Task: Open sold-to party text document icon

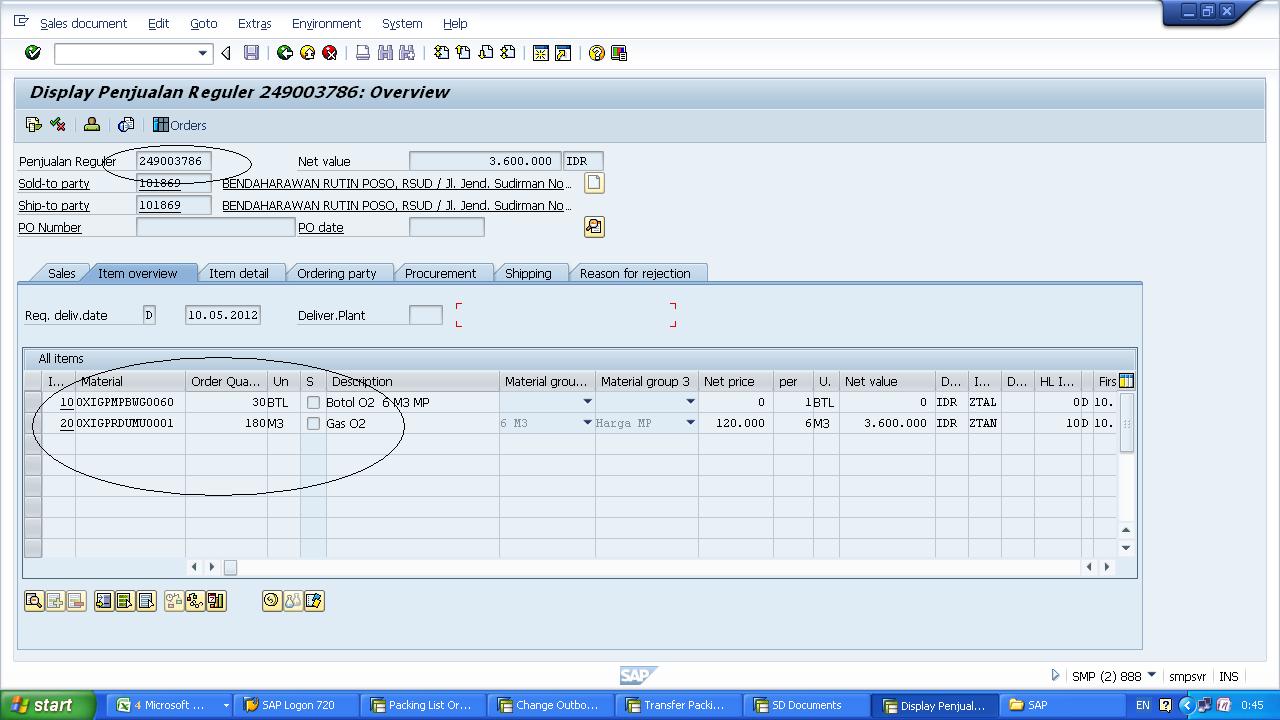Action: tap(594, 183)
